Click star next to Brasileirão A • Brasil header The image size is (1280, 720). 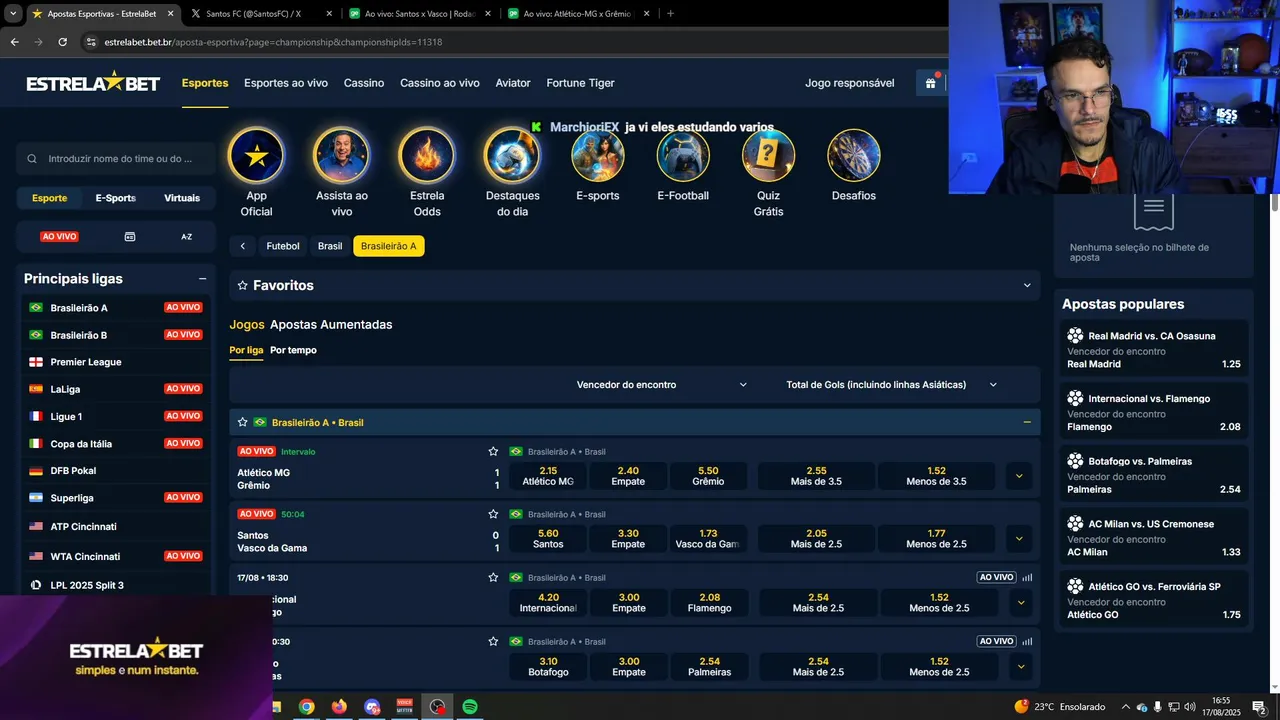[x=242, y=422]
